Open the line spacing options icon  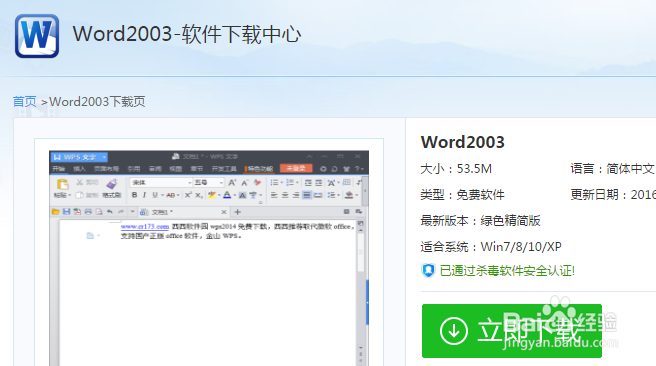tap(331, 195)
